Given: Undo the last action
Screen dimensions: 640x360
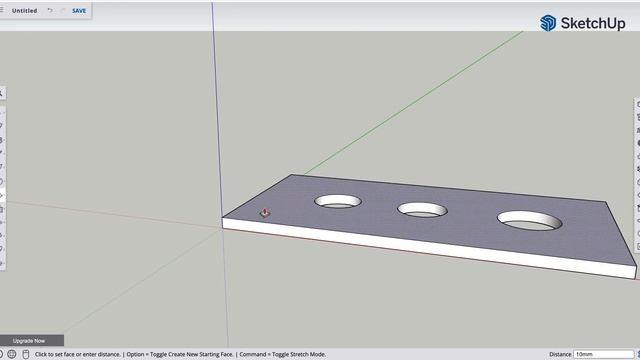Looking at the screenshot, I should 50,11.
